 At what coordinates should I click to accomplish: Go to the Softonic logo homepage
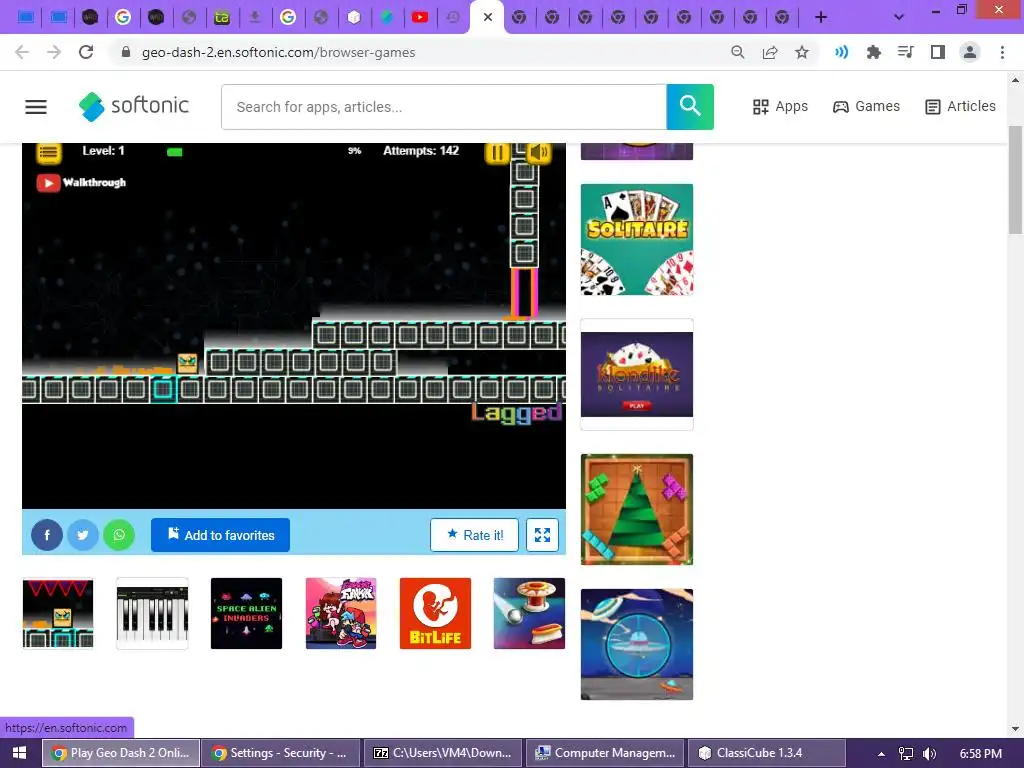click(134, 106)
